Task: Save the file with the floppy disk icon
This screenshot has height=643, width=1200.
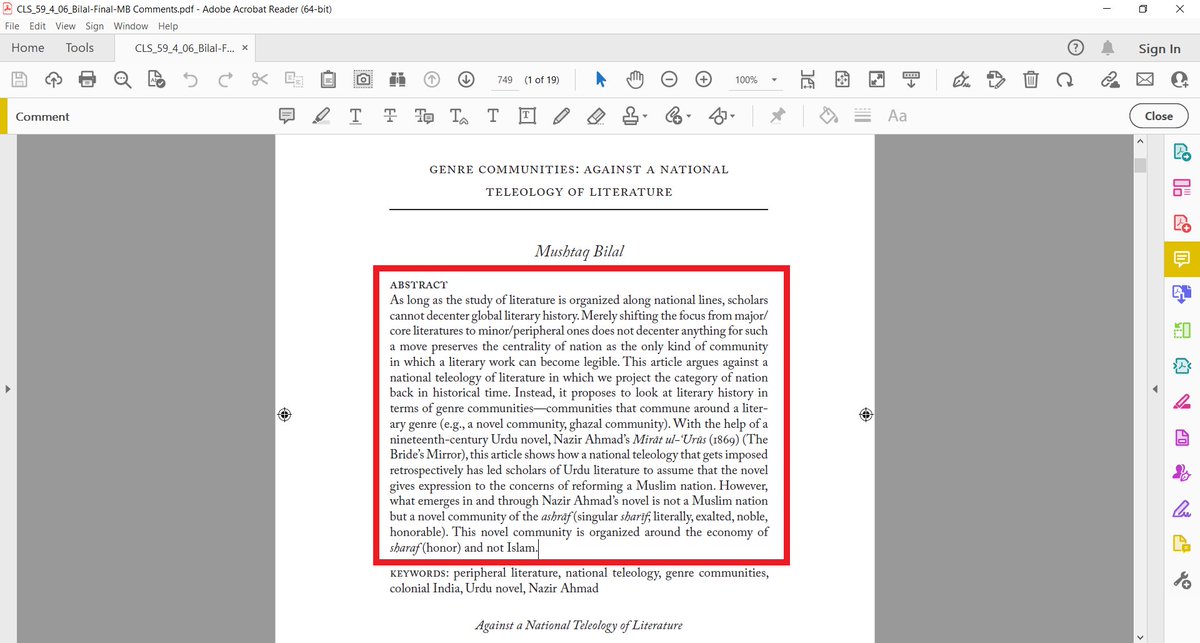Action: coord(20,80)
